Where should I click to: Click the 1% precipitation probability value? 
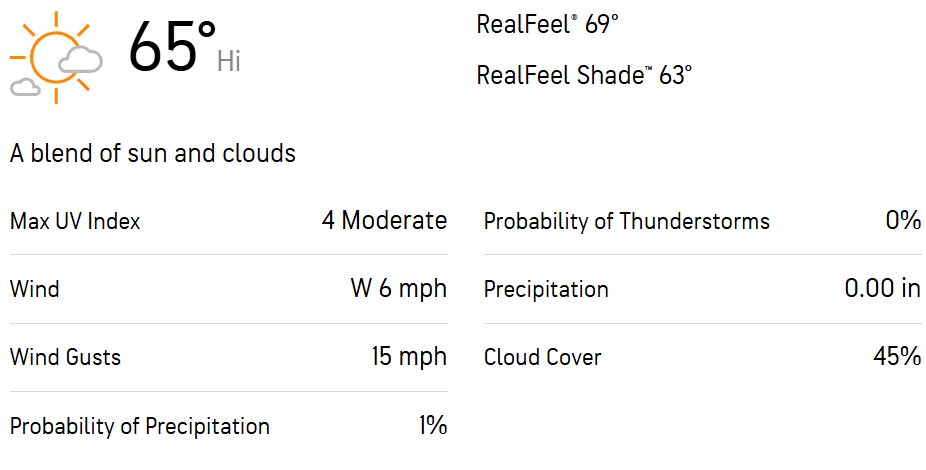tap(433, 426)
